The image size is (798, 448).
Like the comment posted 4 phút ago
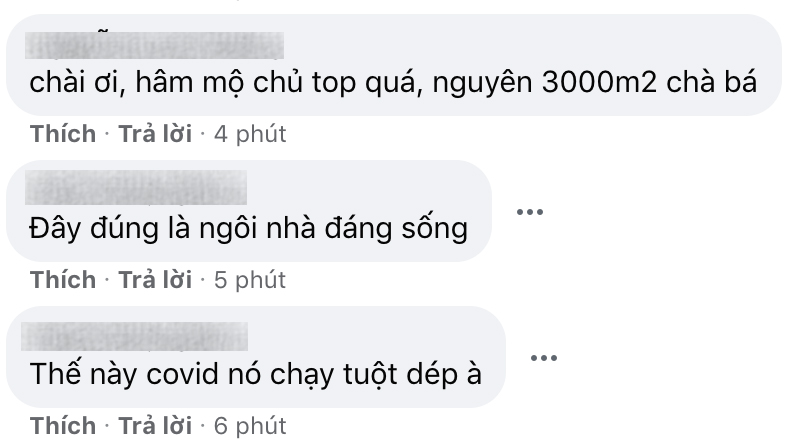[63, 134]
